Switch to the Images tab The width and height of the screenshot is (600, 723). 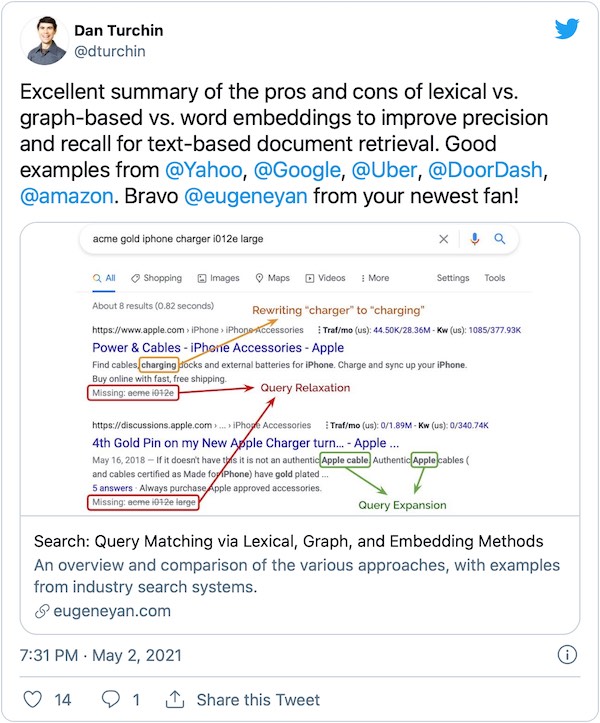pos(218,278)
